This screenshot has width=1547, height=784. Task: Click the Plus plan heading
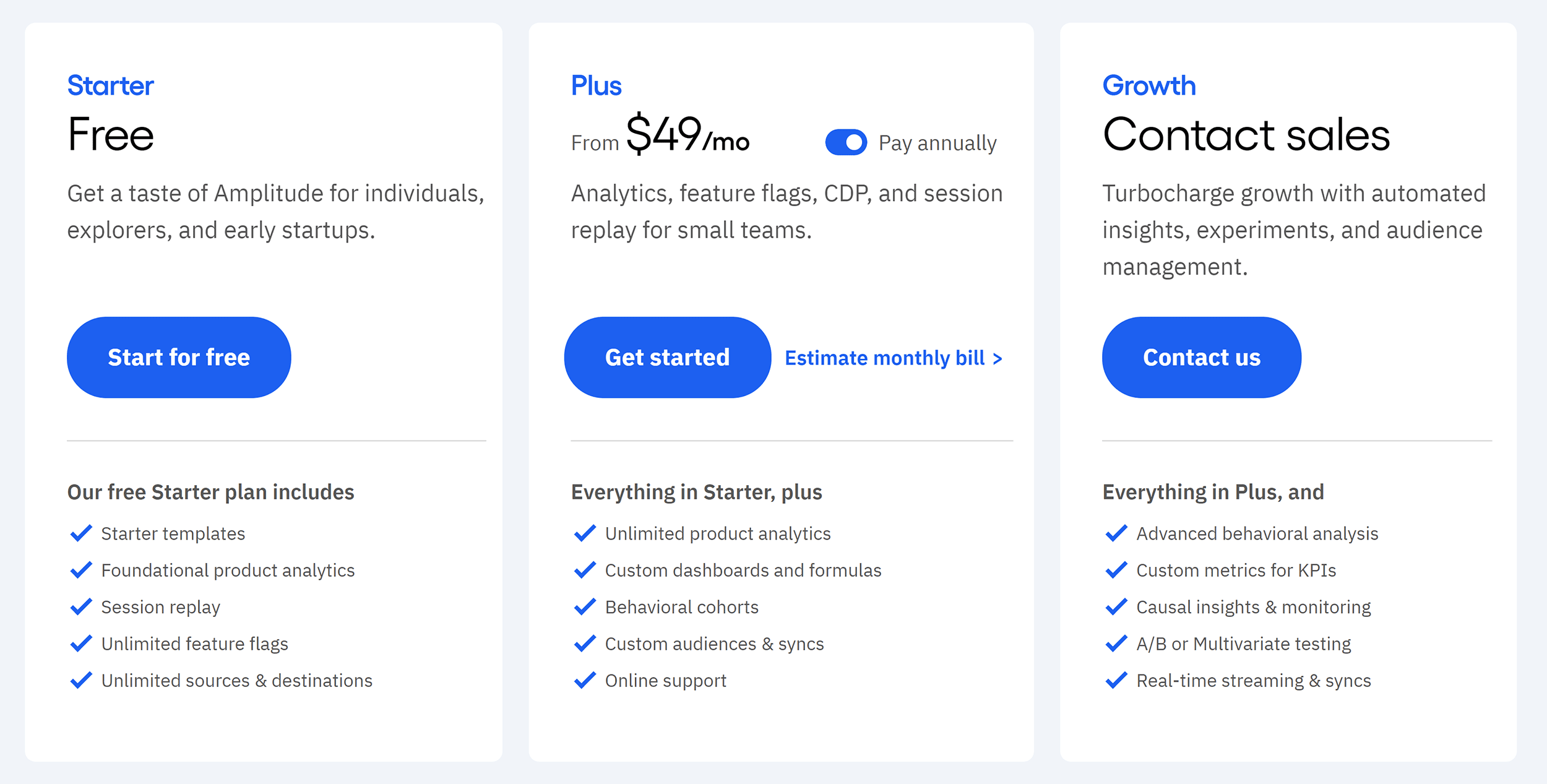[596, 86]
